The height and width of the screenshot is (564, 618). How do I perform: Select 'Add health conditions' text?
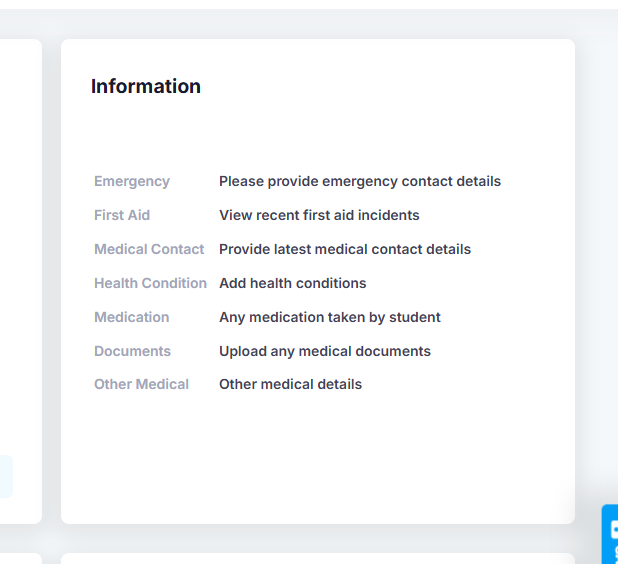[x=293, y=283]
